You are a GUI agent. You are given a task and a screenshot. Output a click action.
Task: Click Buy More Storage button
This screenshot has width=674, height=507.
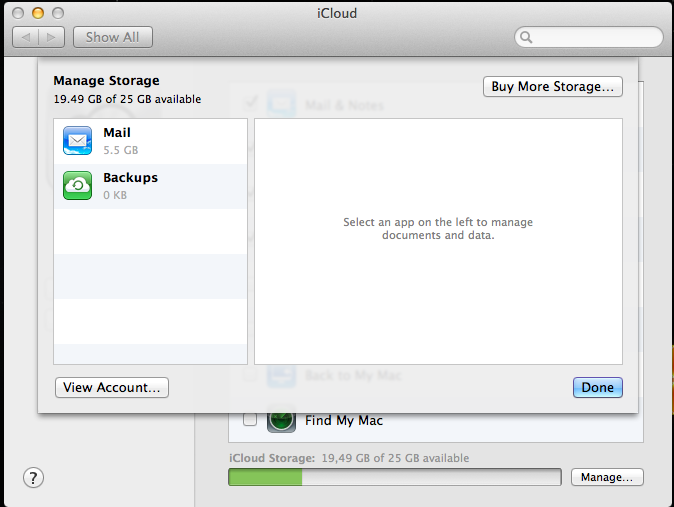(x=552, y=86)
